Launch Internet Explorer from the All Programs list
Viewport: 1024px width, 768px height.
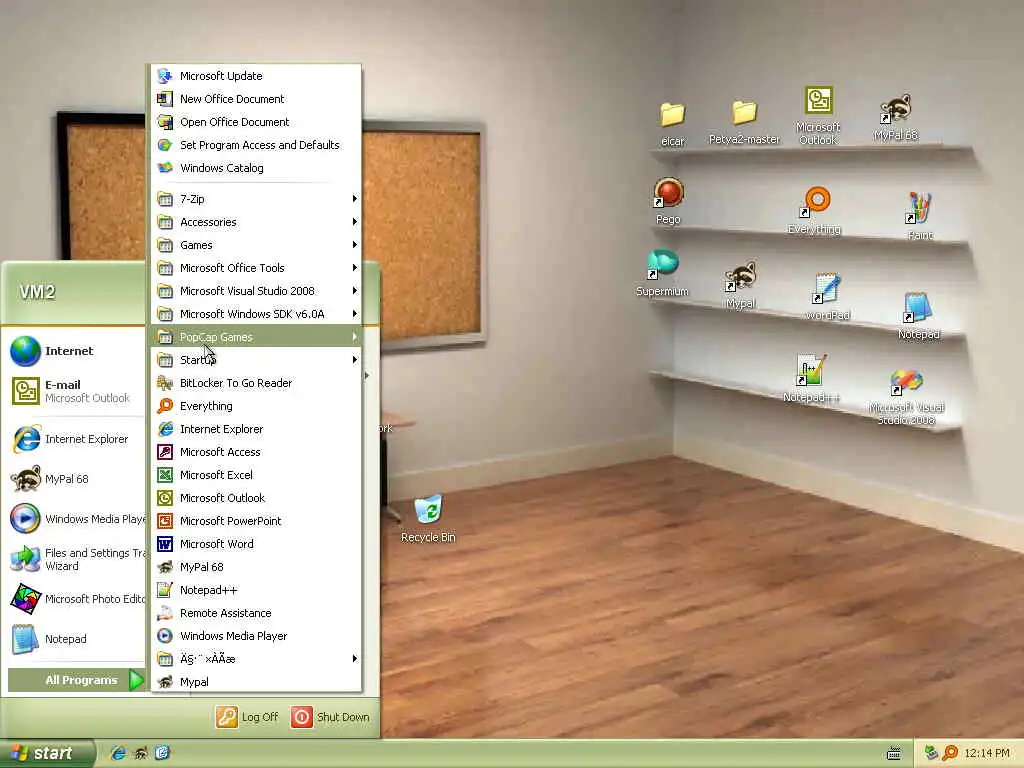point(257,429)
